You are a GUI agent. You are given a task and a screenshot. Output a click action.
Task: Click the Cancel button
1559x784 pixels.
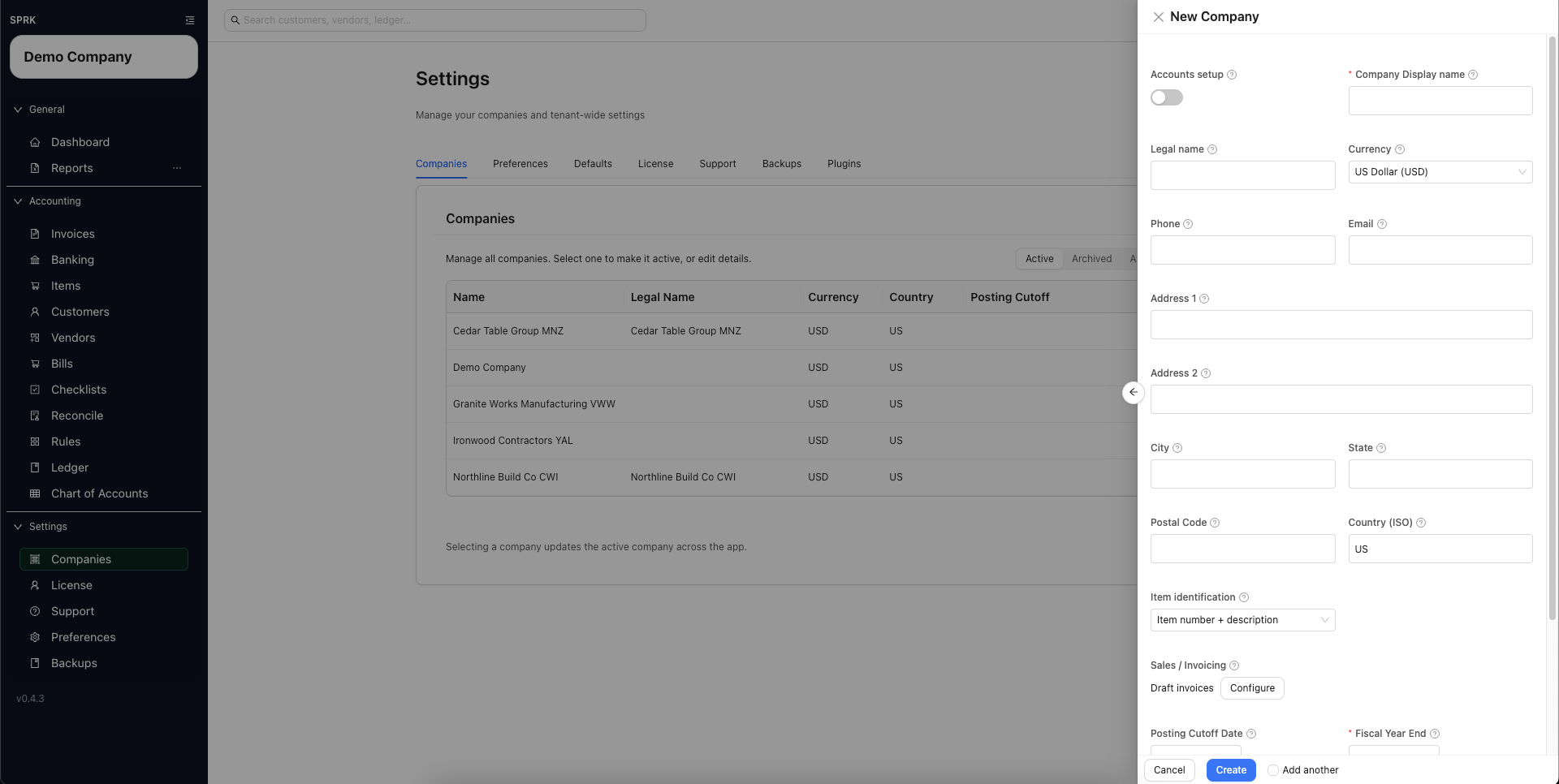click(1169, 770)
